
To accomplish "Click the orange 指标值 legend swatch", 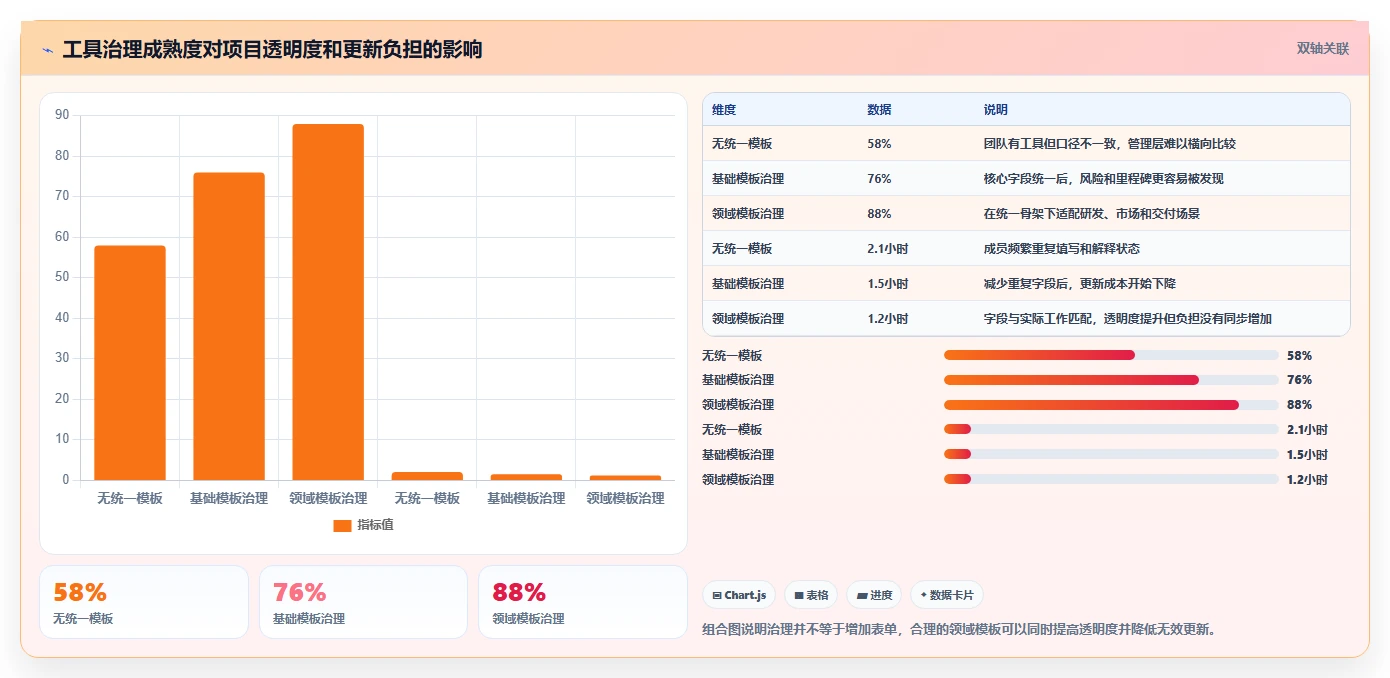I will pos(342,525).
